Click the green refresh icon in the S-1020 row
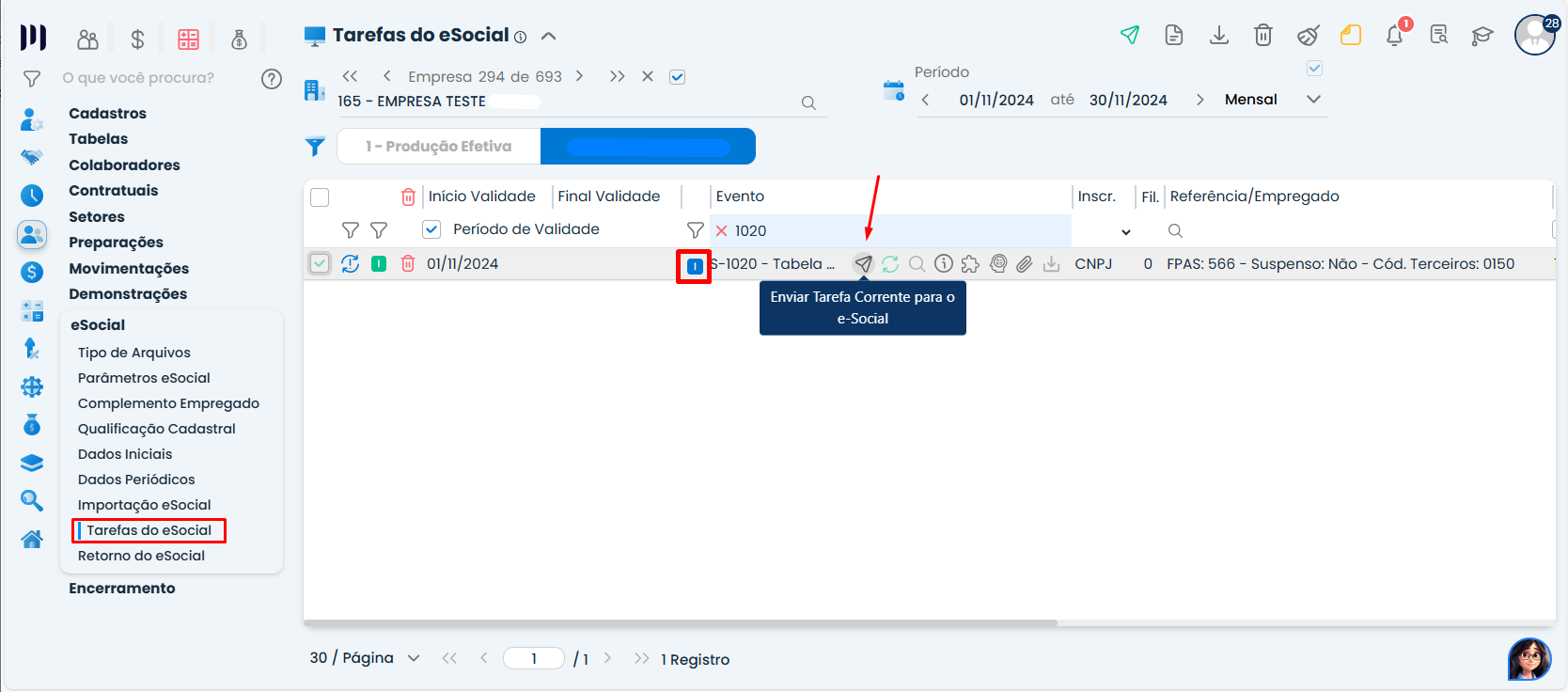This screenshot has width=1568, height=692. coord(890,264)
